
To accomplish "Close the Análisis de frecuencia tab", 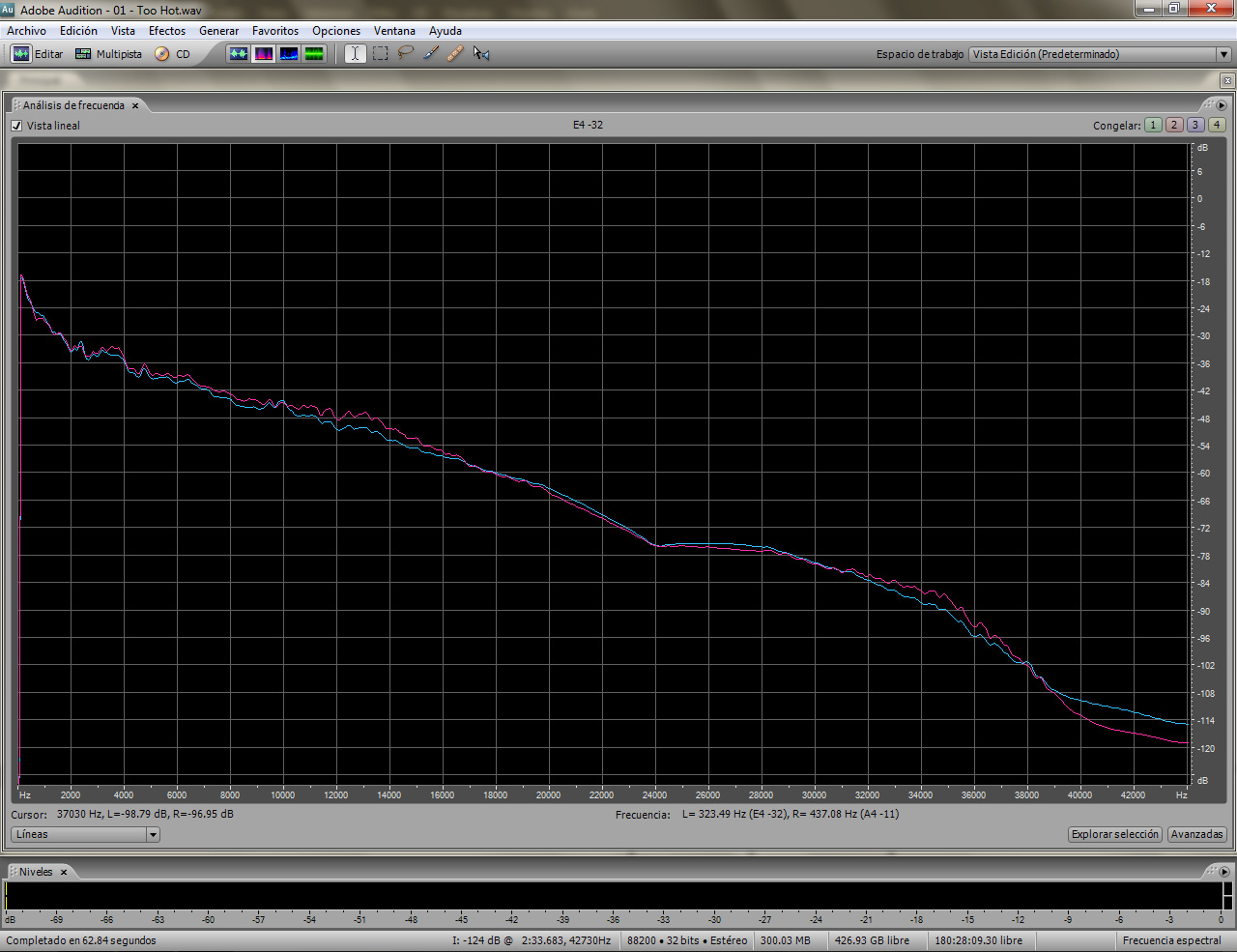I will pyautogui.click(x=135, y=105).
